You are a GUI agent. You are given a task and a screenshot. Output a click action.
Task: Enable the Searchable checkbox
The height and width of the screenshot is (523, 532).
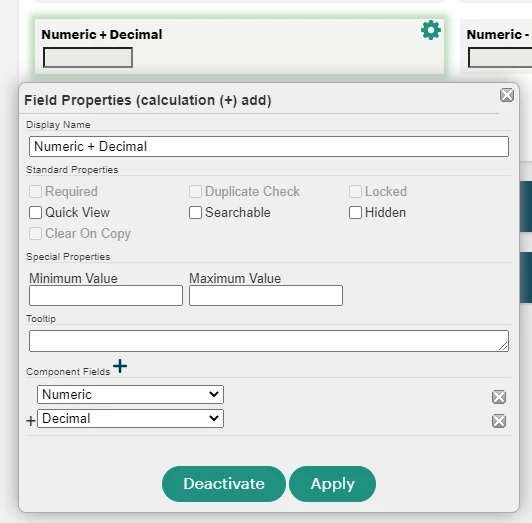tap(195, 212)
